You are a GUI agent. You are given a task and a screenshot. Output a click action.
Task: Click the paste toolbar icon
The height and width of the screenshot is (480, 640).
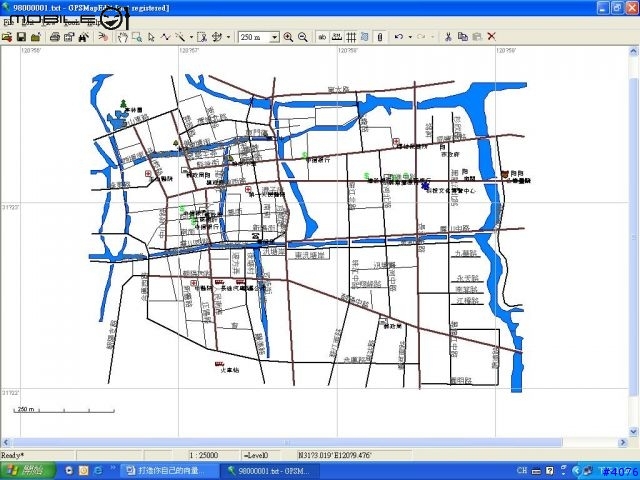click(477, 37)
